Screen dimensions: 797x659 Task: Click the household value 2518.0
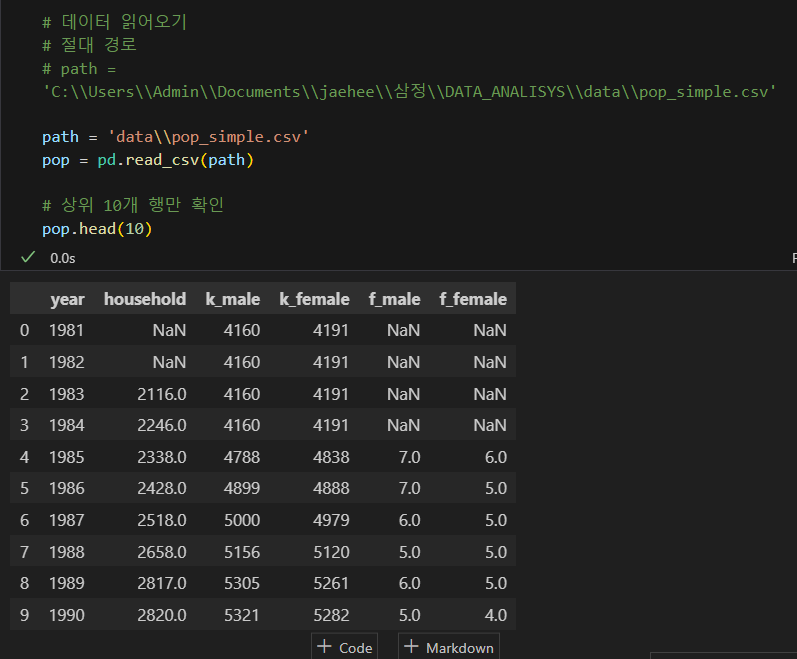pos(162,520)
